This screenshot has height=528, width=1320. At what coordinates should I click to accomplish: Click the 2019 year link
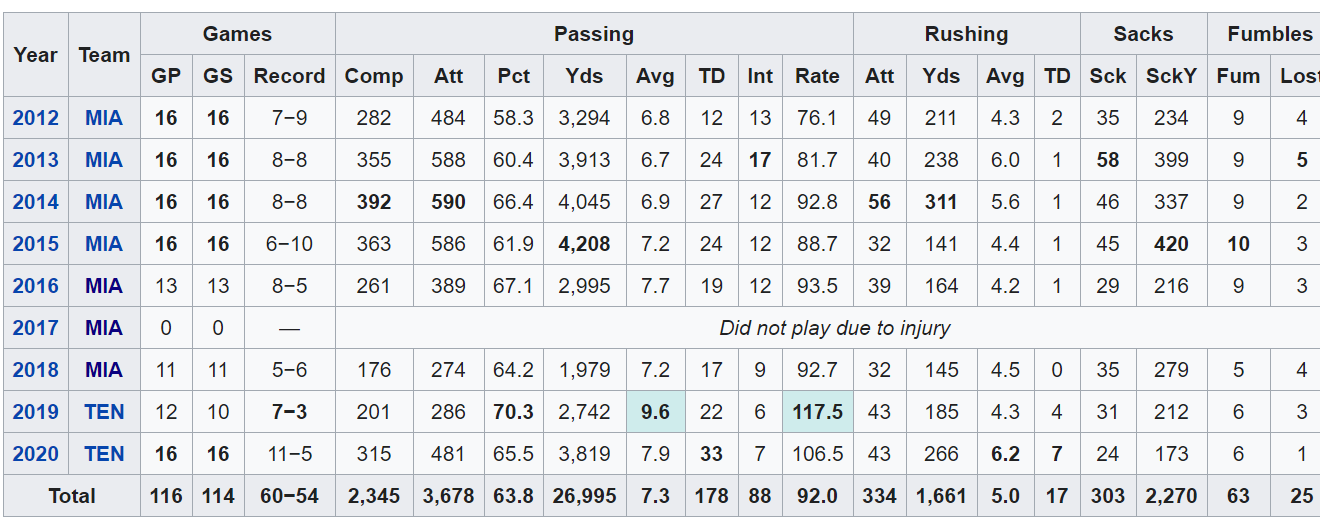tap(35, 412)
